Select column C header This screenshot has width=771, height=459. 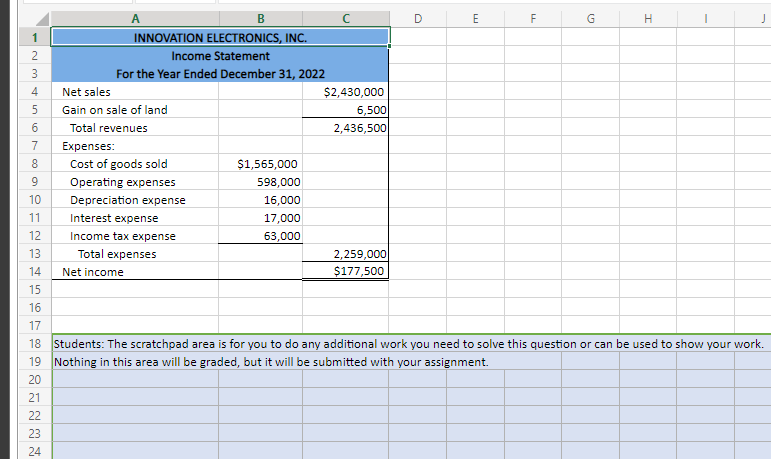coord(346,19)
